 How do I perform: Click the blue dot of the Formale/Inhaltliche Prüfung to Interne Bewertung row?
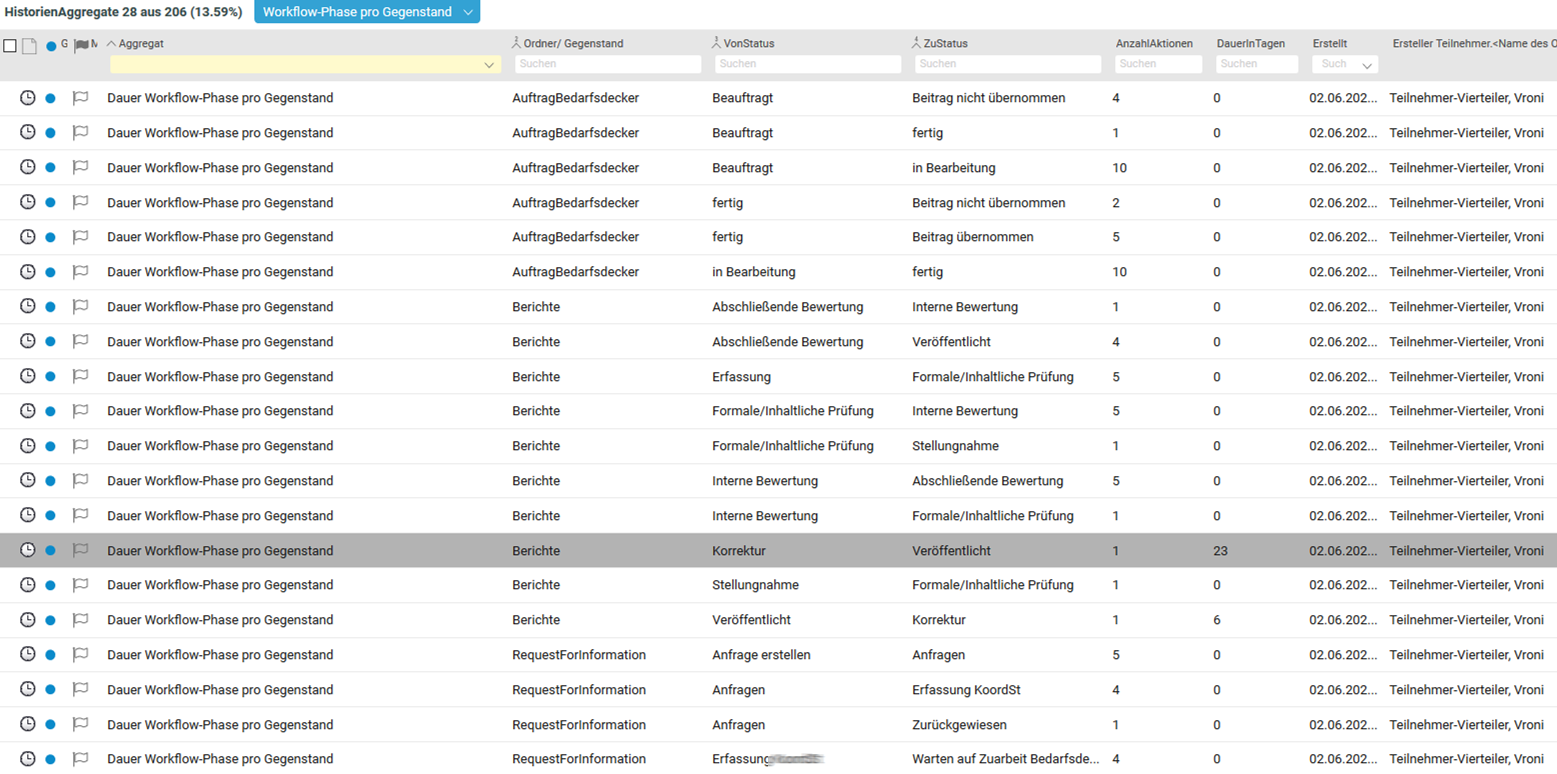pyautogui.click(x=51, y=412)
